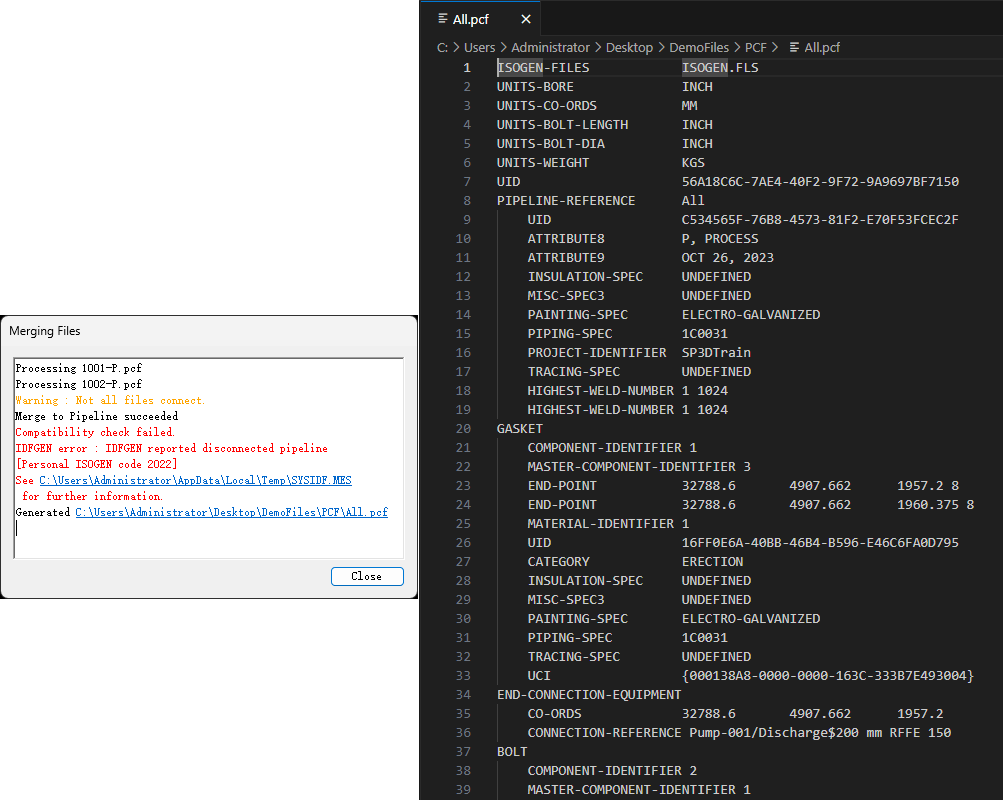Viewport: 1003px width, 800px height.
Task: Close the All.pcf editor tab
Action: tap(525, 19)
